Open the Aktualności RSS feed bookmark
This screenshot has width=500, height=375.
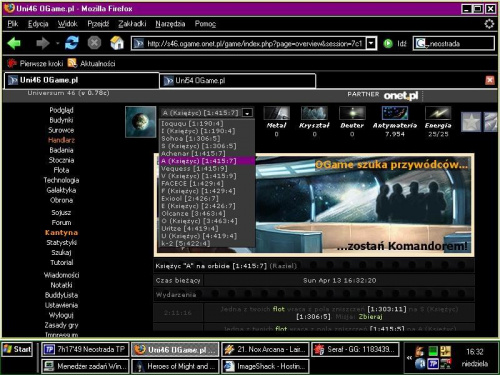click(x=92, y=63)
